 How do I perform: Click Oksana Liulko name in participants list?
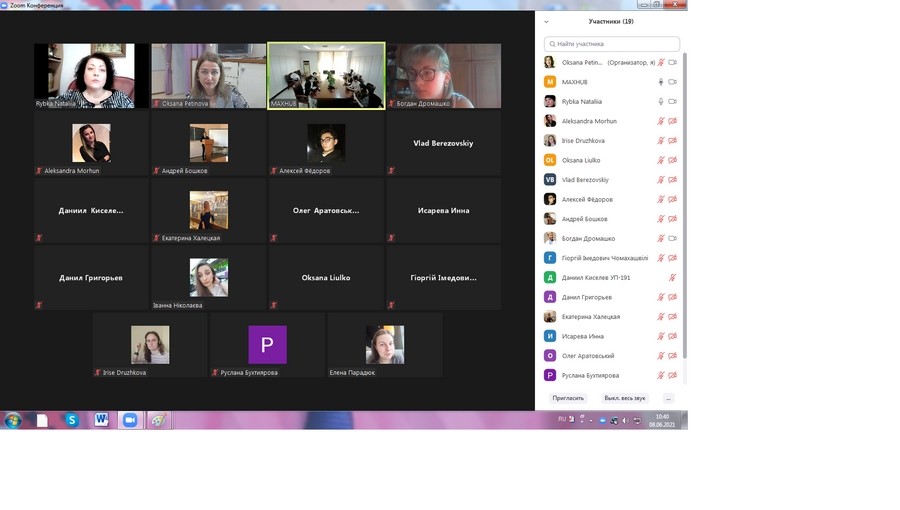point(581,160)
